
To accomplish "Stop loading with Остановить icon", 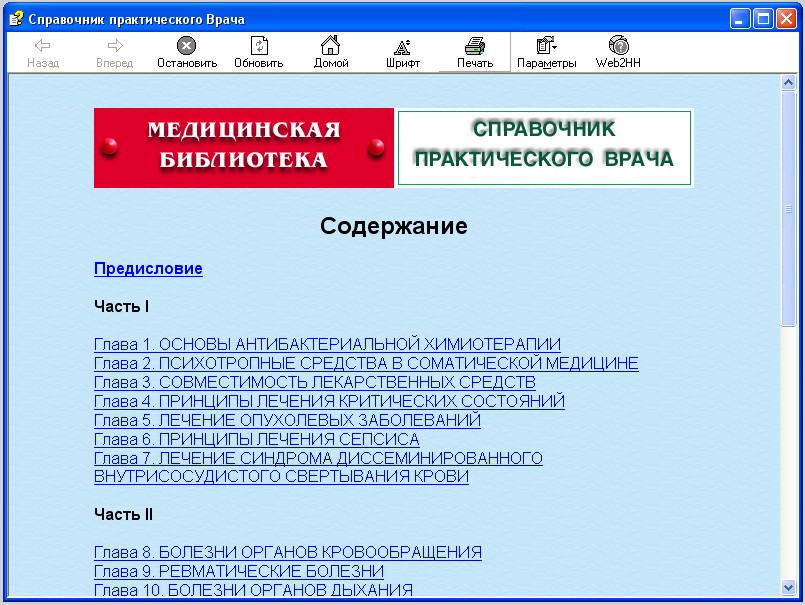I will pyautogui.click(x=186, y=46).
